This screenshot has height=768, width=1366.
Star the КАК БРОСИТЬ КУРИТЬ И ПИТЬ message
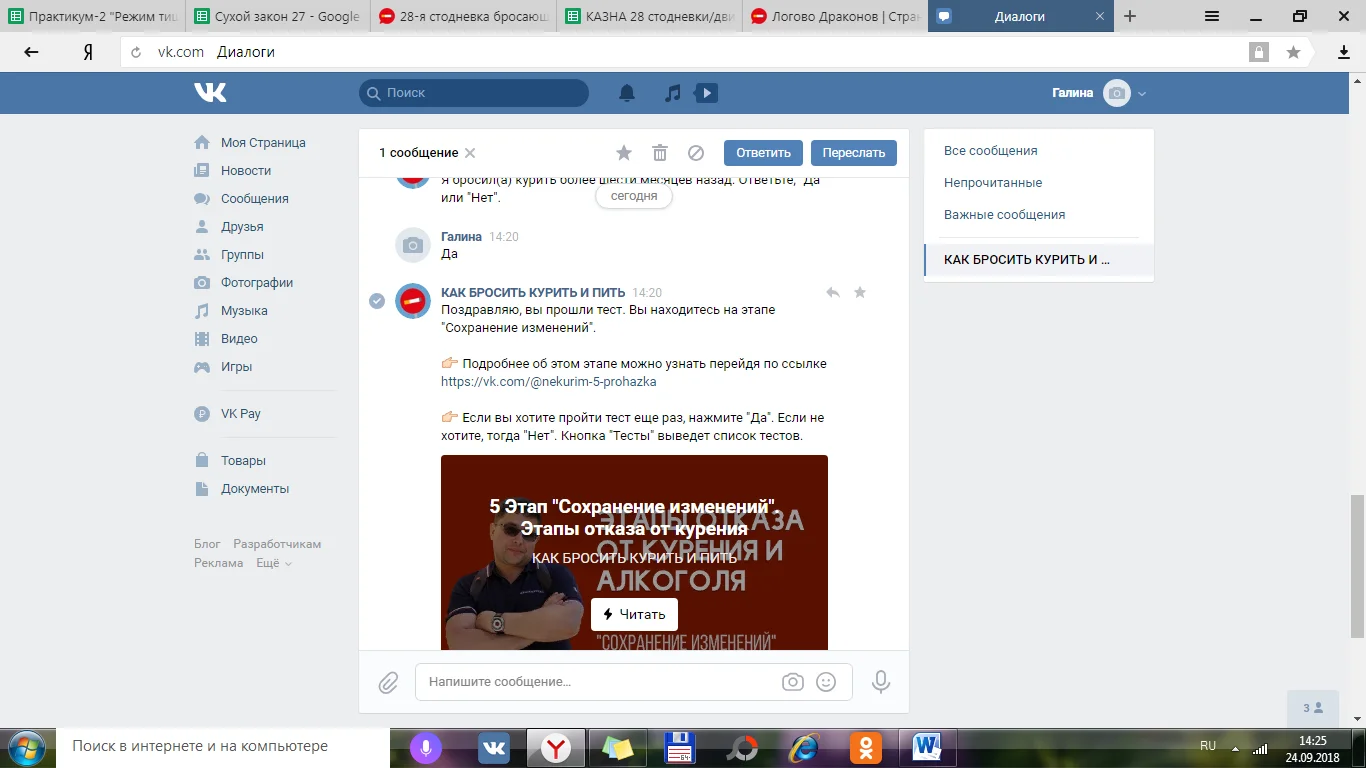(x=860, y=292)
